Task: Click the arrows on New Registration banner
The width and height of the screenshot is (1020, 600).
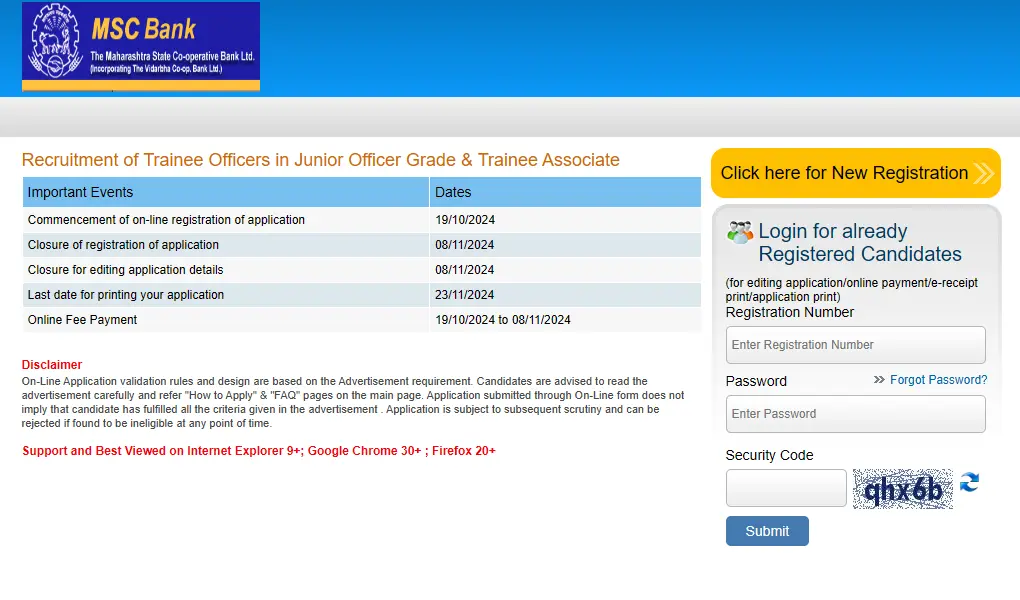Action: click(x=983, y=173)
